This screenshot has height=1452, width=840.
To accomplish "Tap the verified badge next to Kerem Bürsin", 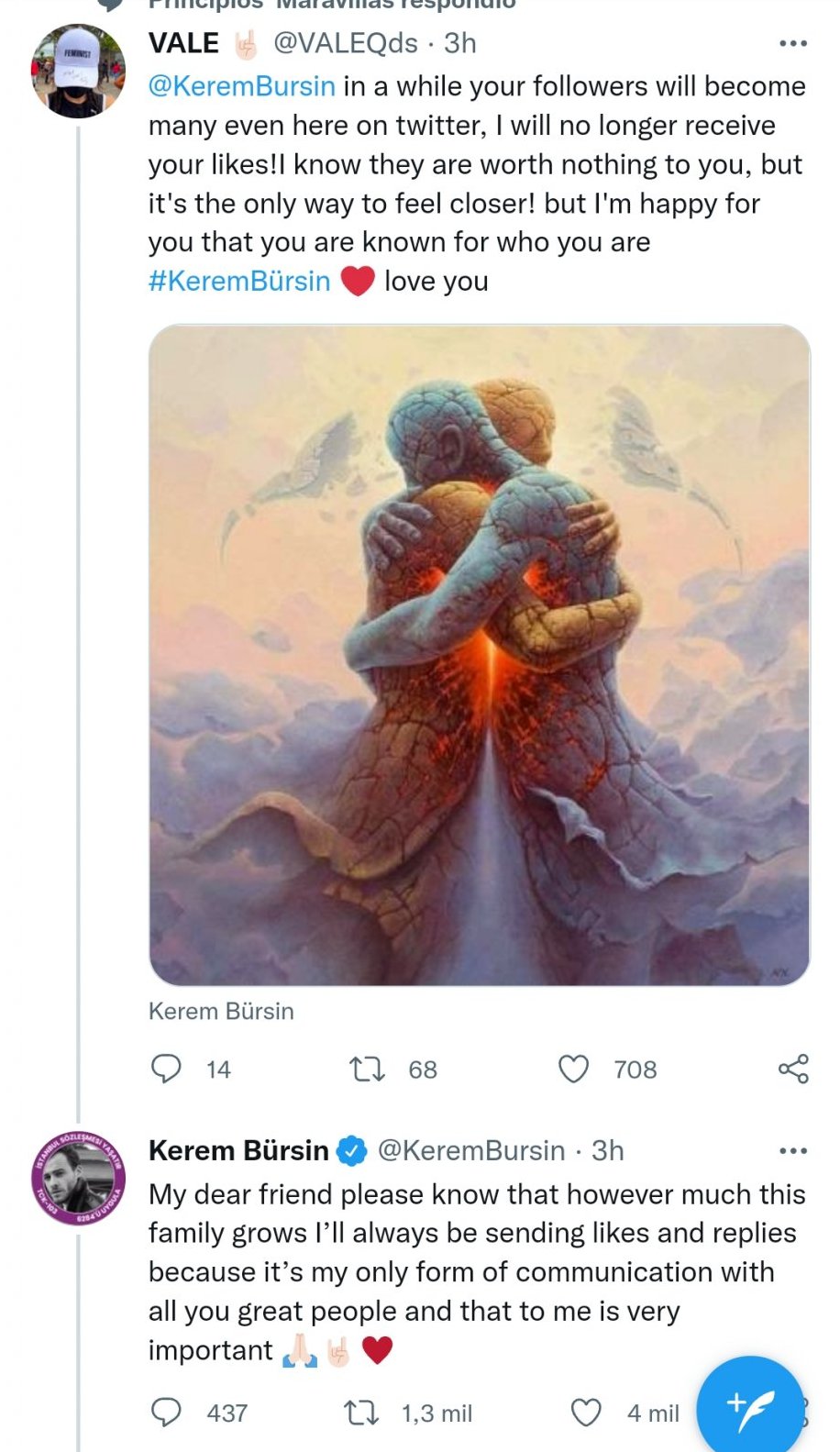I will 351,1151.
